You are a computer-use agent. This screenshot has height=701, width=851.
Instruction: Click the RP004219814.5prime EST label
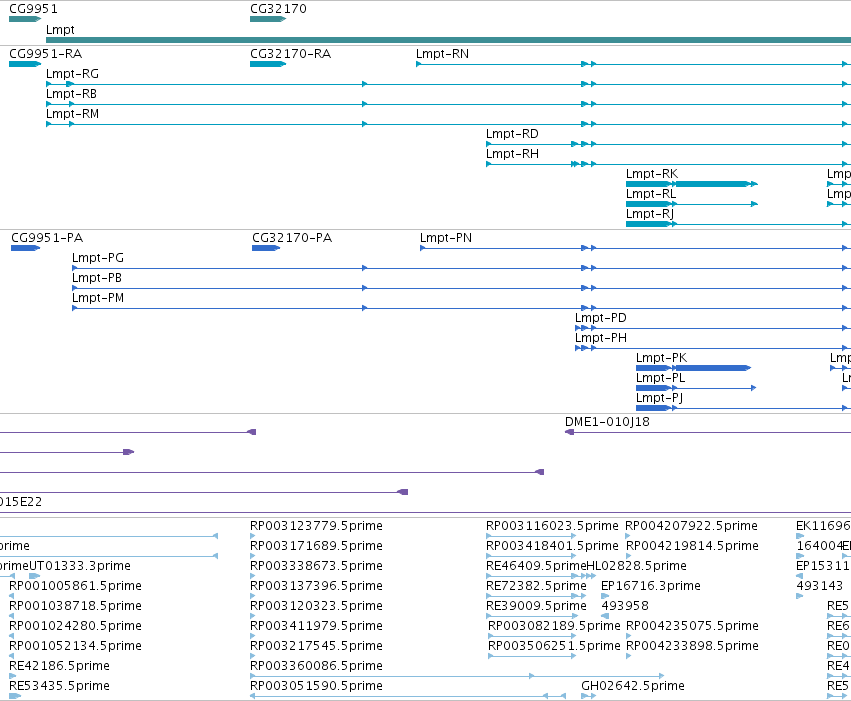pyautogui.click(x=693, y=546)
